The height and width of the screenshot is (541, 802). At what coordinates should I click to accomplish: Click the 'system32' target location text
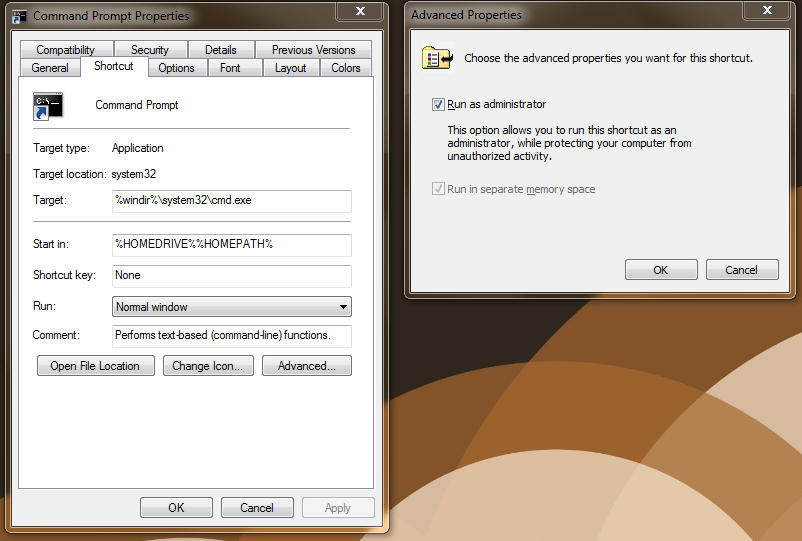[x=133, y=174]
